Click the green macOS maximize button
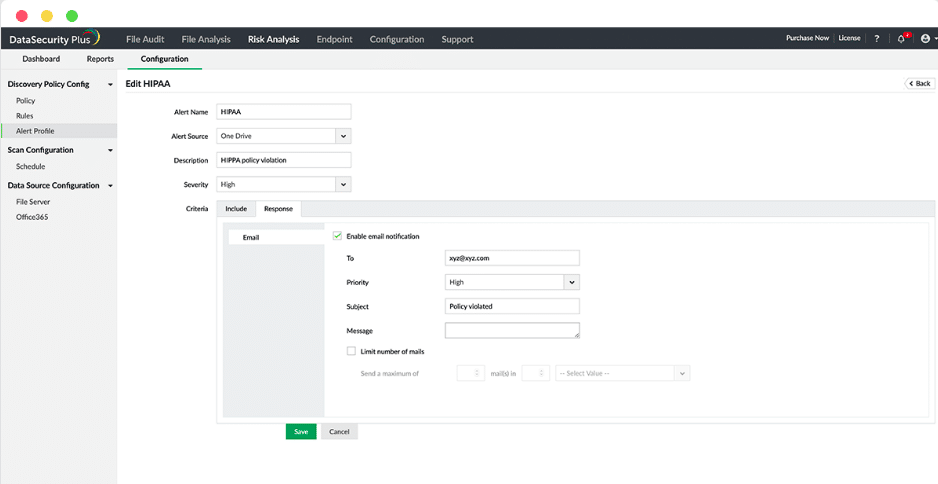Screen dimensions: 938x484 (x=72, y=16)
